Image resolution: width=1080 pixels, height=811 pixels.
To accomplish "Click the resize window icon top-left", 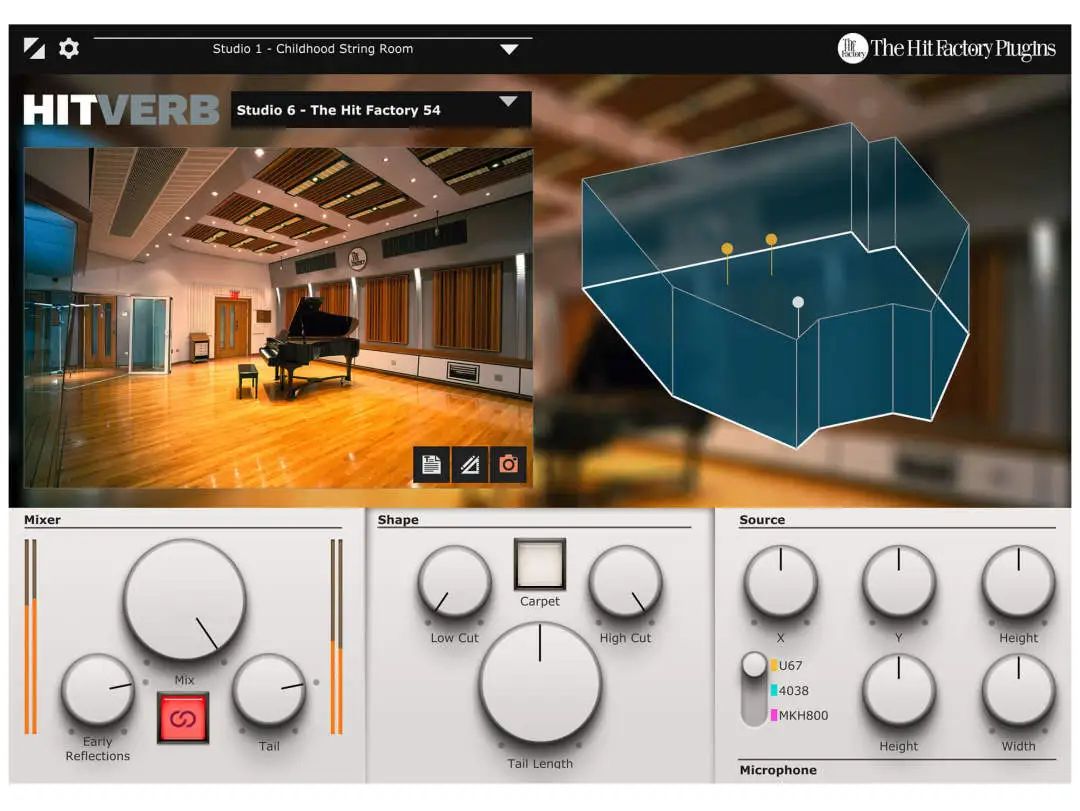I will click(34, 48).
